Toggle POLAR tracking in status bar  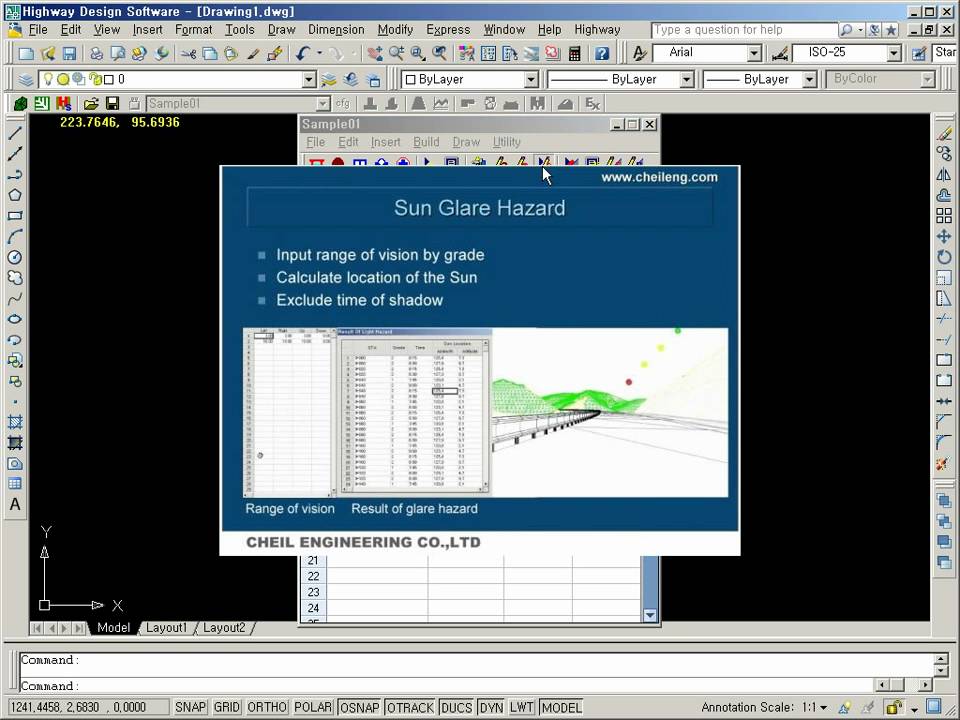313,707
